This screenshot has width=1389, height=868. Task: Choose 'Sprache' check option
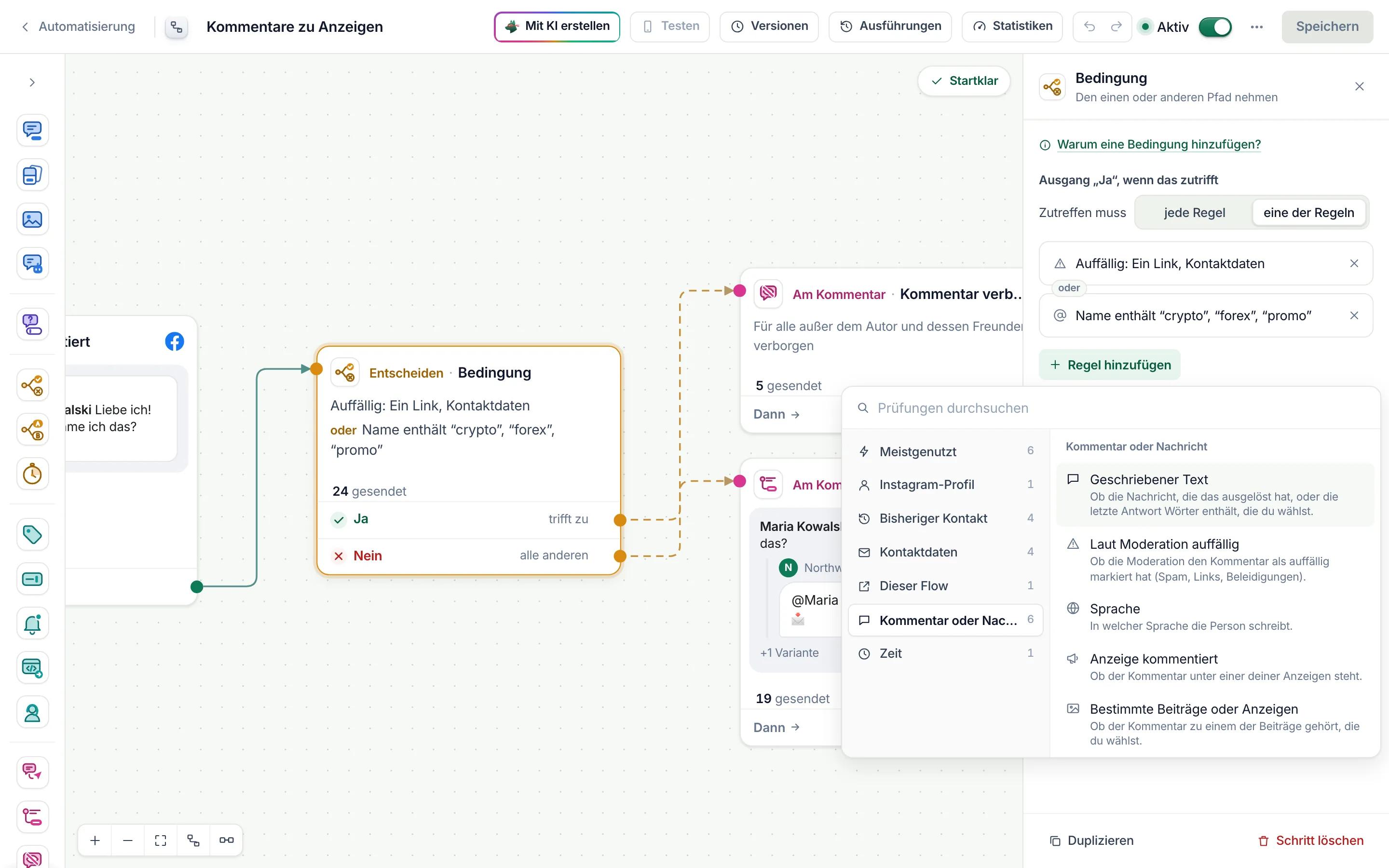point(1214,617)
